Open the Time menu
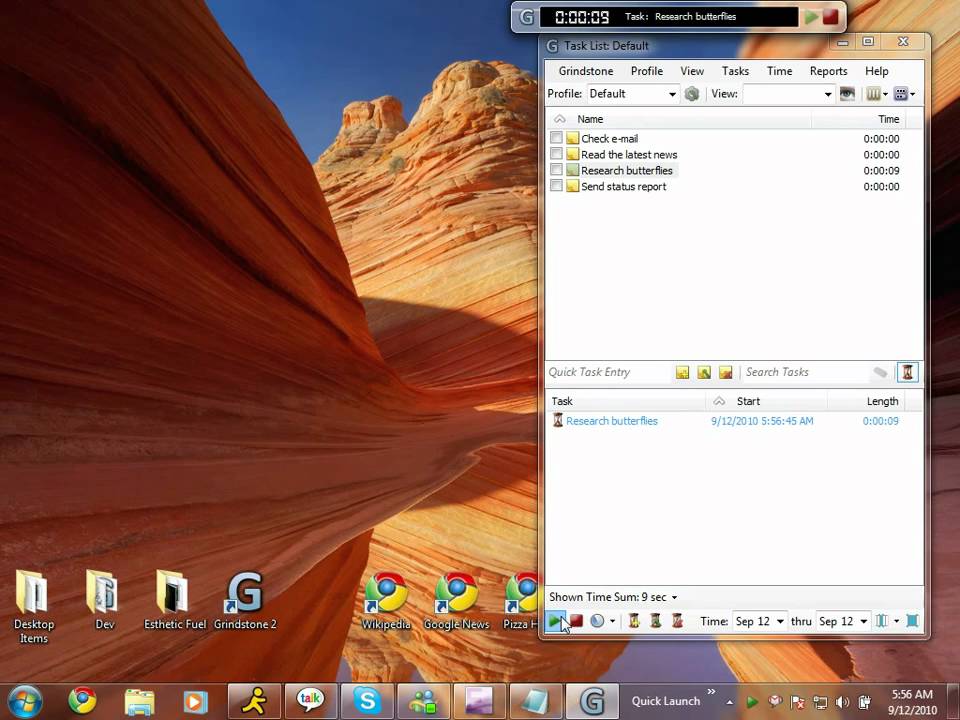Screen dimensions: 960x720 pyautogui.click(x=779, y=71)
